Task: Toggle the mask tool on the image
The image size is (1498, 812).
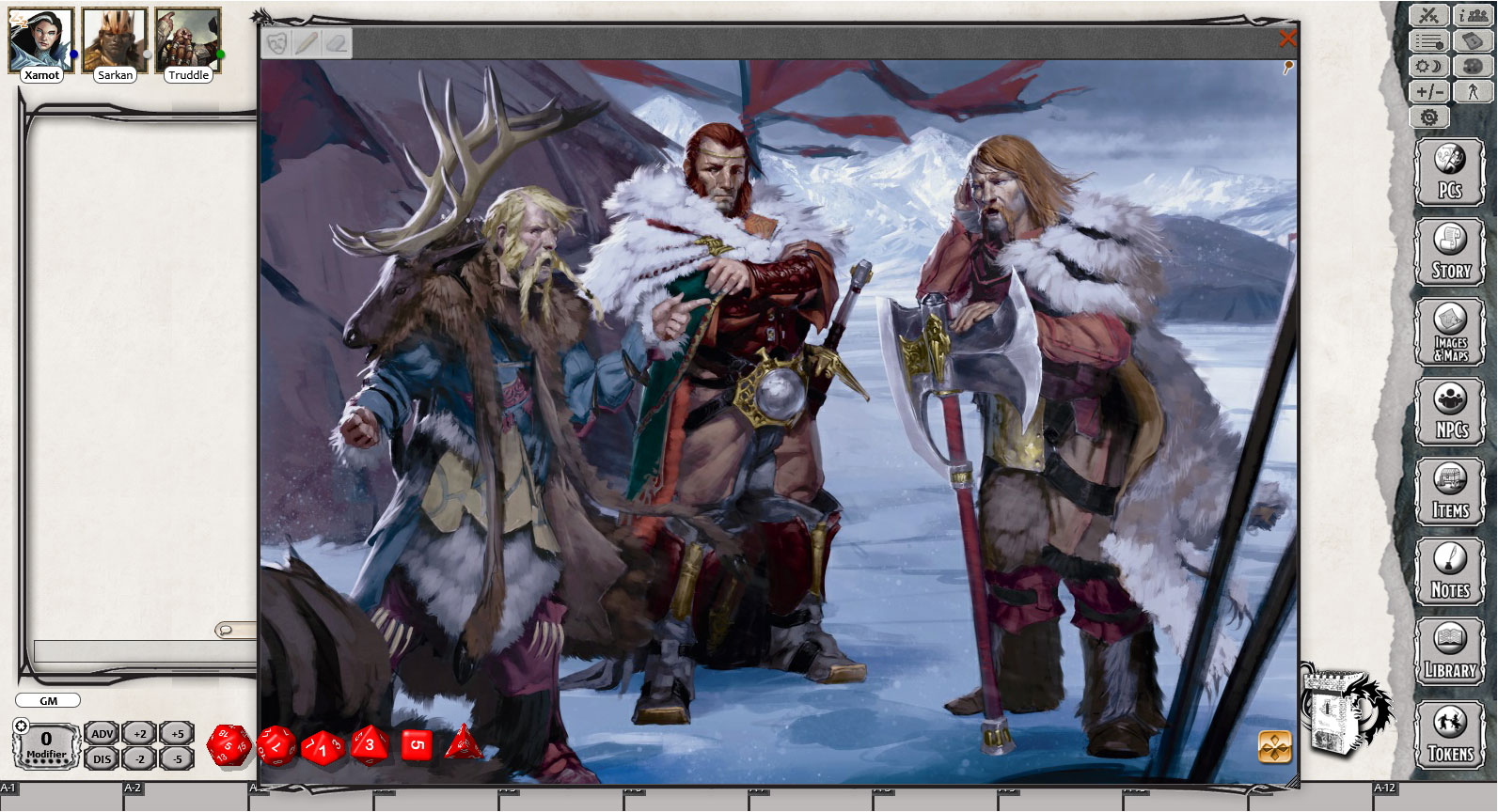Action: [276, 43]
